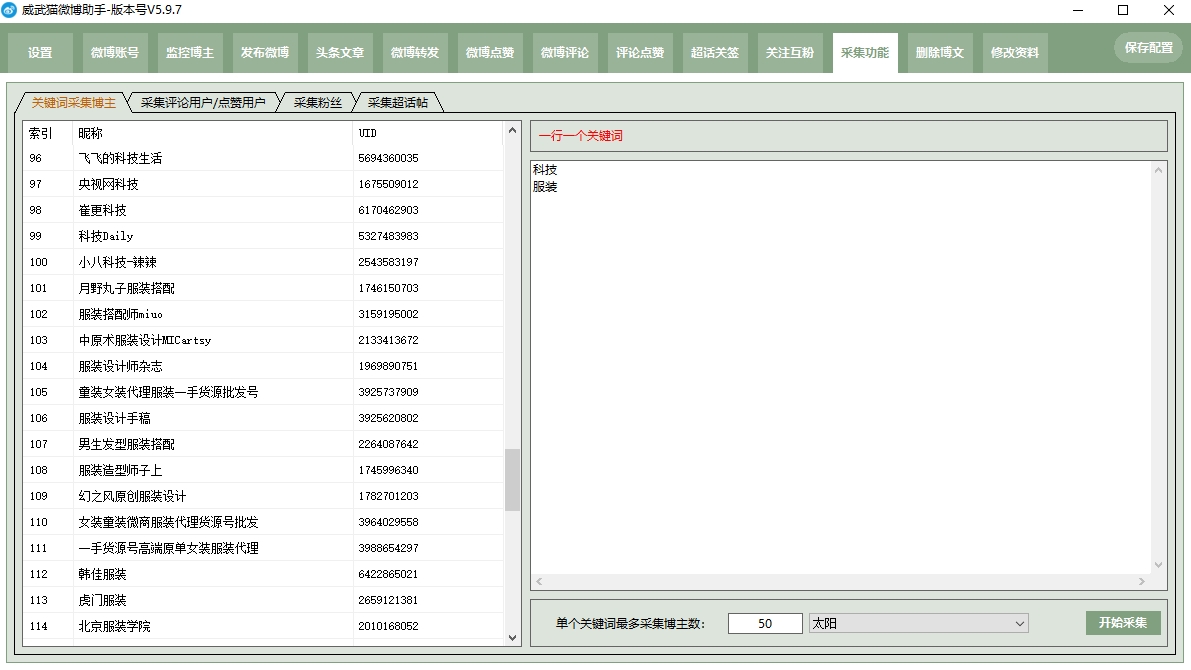1191x670 pixels.
Task: Select the 微博转发 tab
Action: pyautogui.click(x=415, y=53)
